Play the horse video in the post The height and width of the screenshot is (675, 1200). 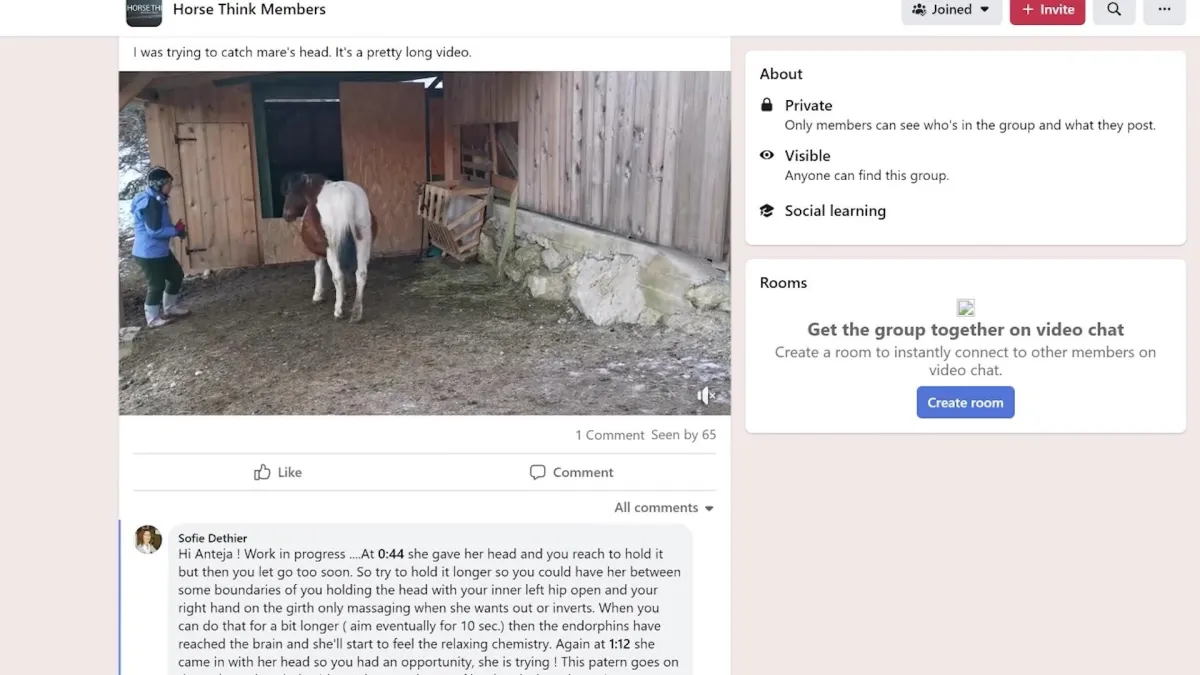pyautogui.click(x=424, y=243)
